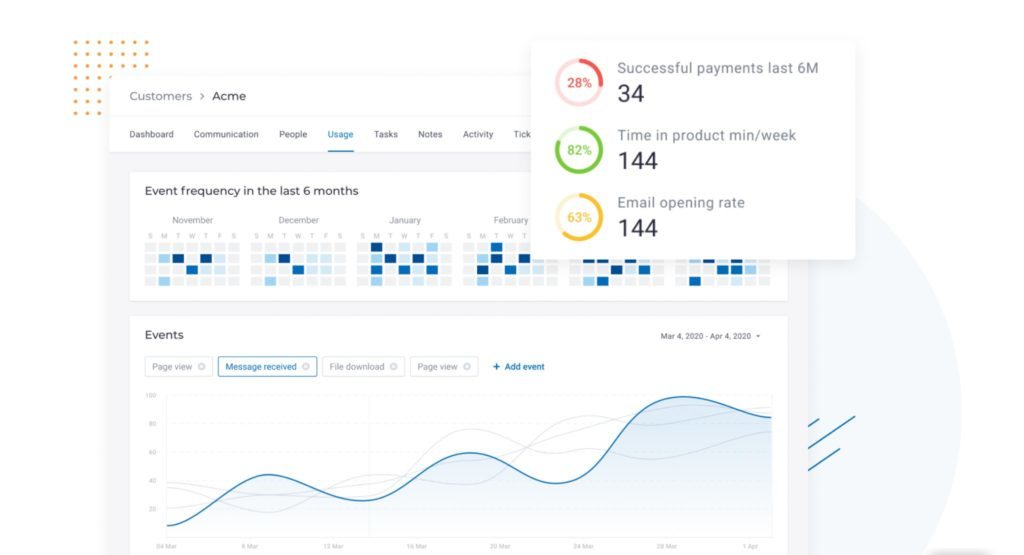
Task: Click a dark blue cell in January heatmap
Action: [x=377, y=247]
